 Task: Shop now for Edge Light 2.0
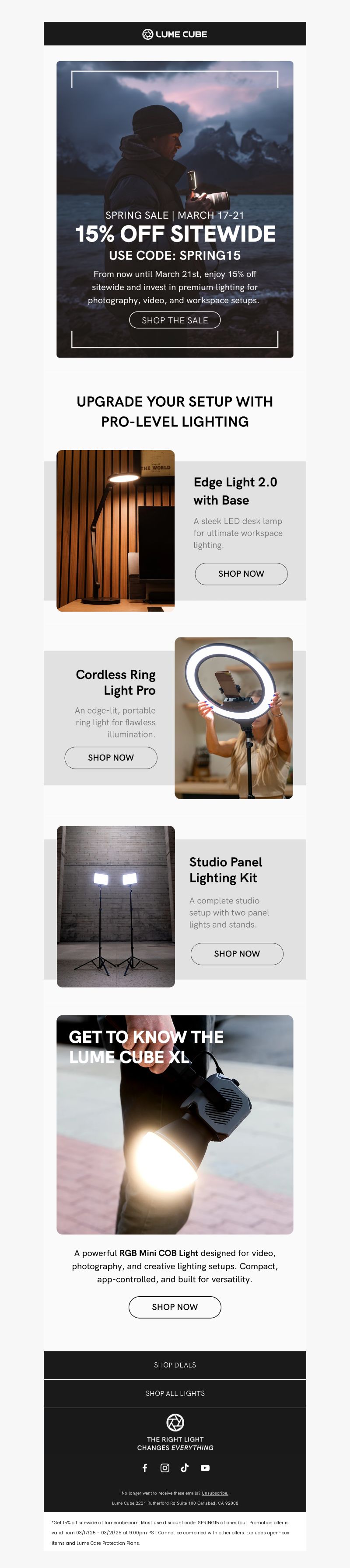(241, 573)
